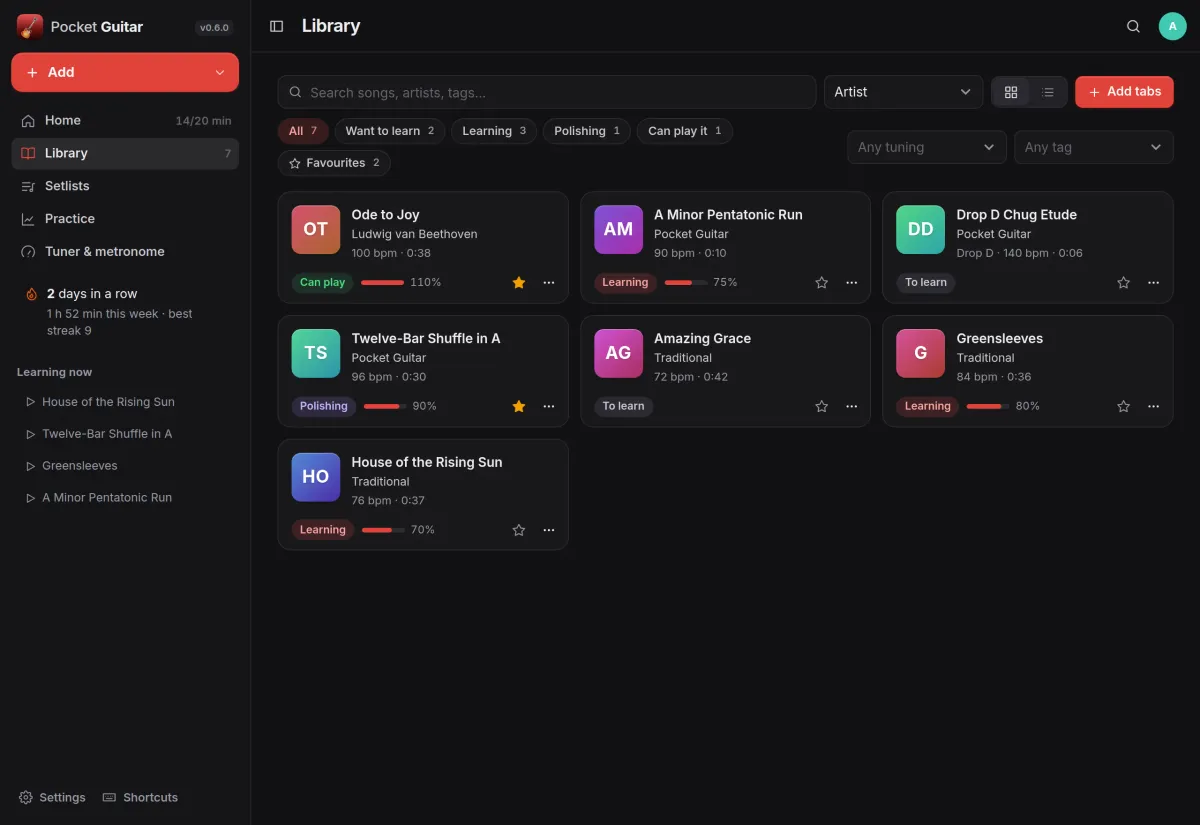Viewport: 1200px width, 825px height.
Task: Click Ode to Joy progress bar
Action: click(382, 283)
